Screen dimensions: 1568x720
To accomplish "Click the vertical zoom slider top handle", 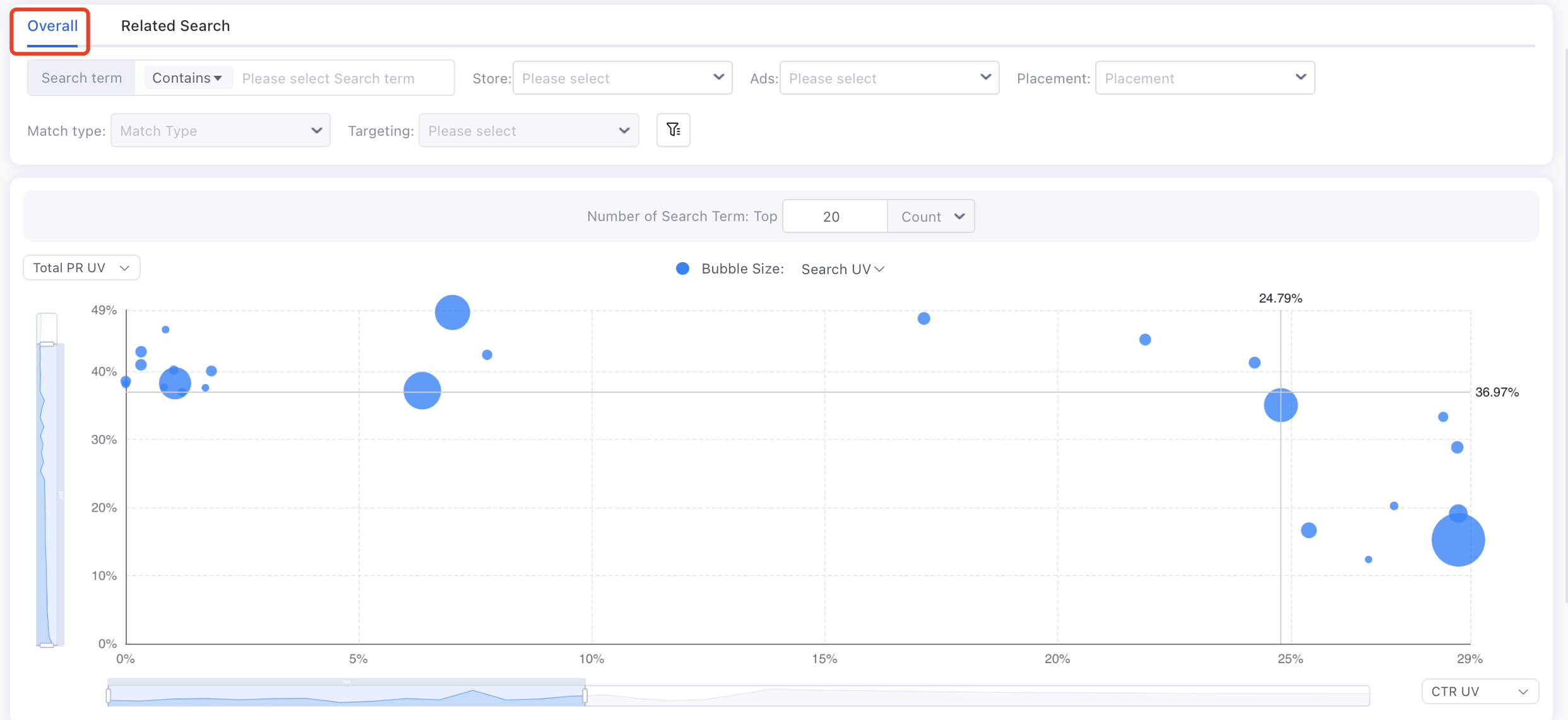I will 47,344.
